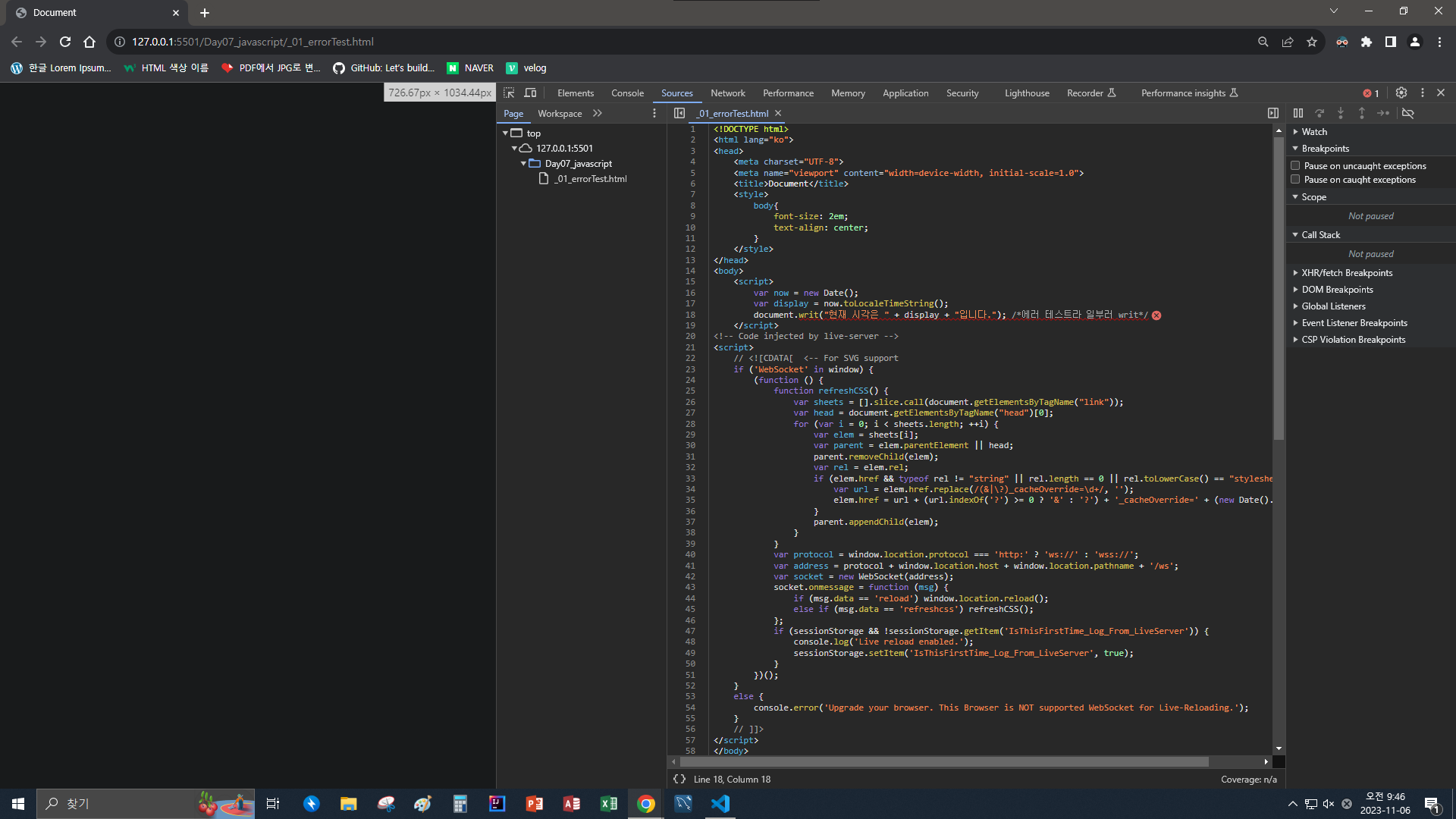Viewport: 1456px width, 819px height.
Task: Click the horizontal scrollbar under code editor
Action: point(944,761)
